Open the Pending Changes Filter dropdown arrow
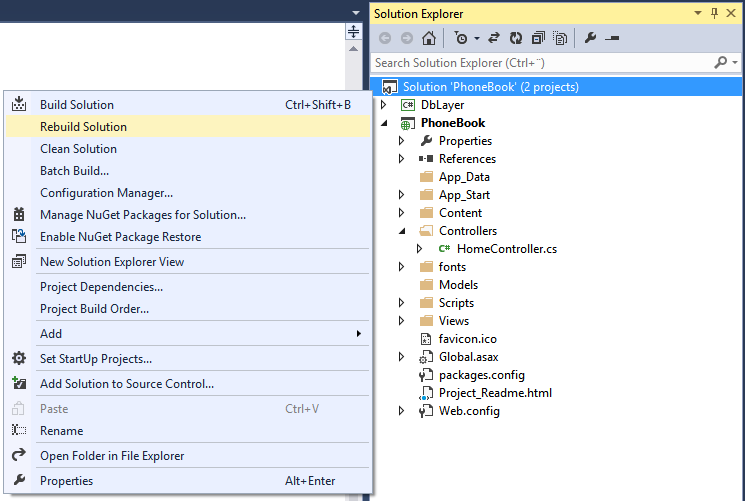Image resolution: width=745 pixels, height=501 pixels. tap(477, 39)
